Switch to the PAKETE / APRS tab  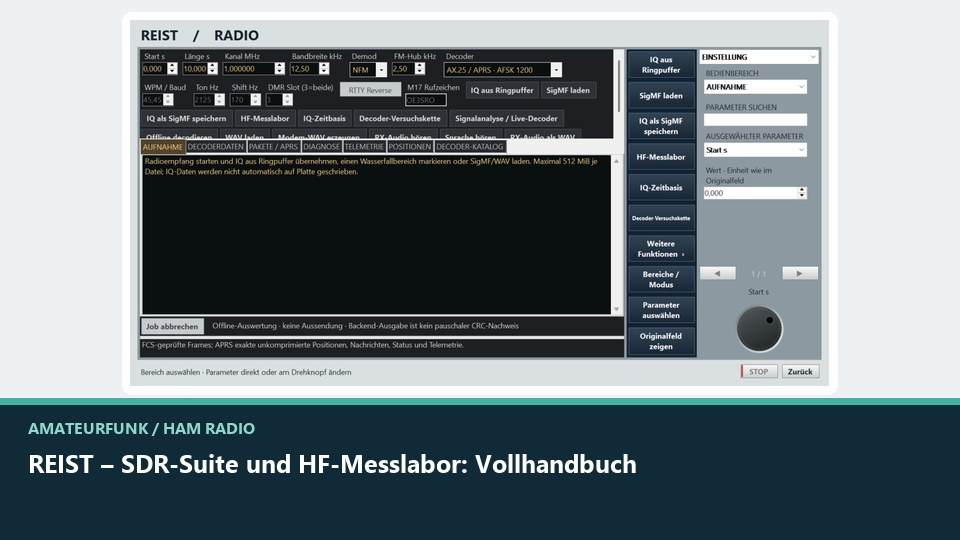coord(274,147)
